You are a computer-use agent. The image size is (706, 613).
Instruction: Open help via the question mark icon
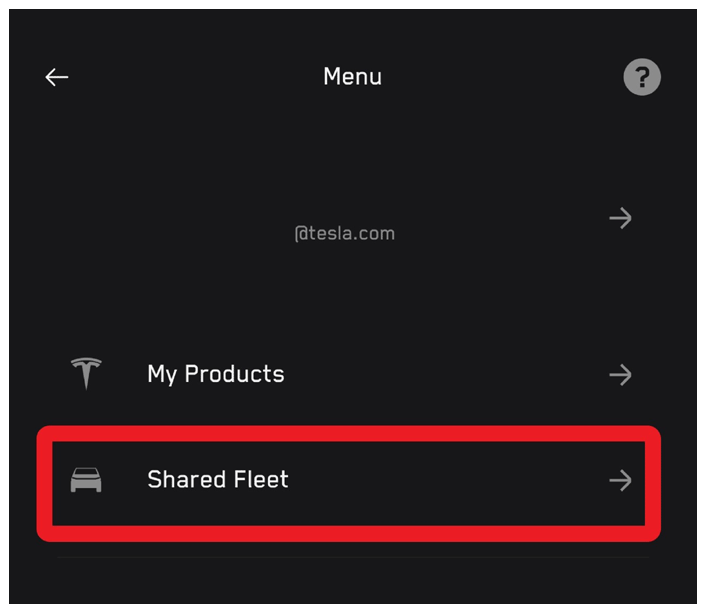pyautogui.click(x=642, y=77)
